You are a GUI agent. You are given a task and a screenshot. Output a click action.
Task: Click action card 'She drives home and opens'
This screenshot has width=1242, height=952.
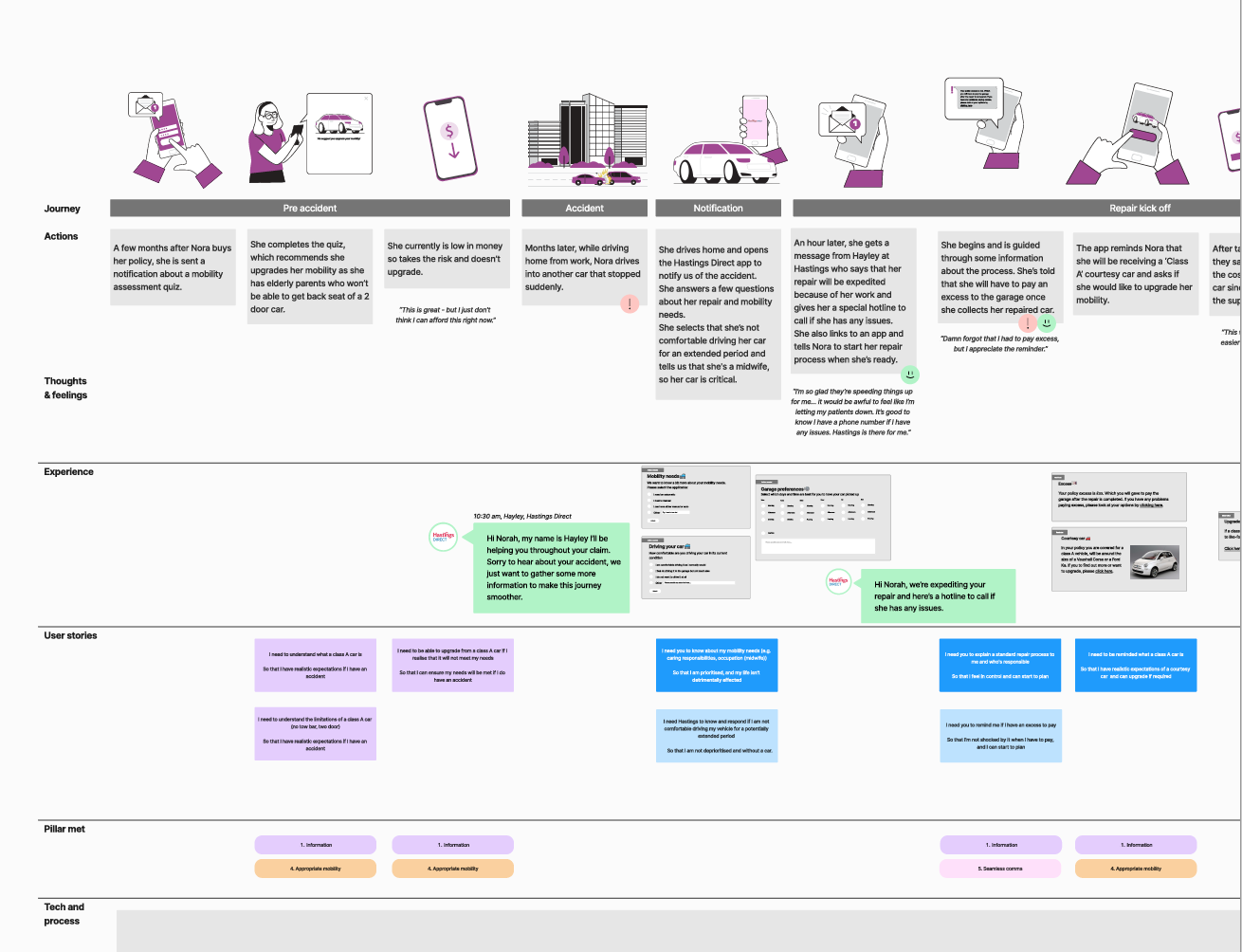tap(719, 315)
